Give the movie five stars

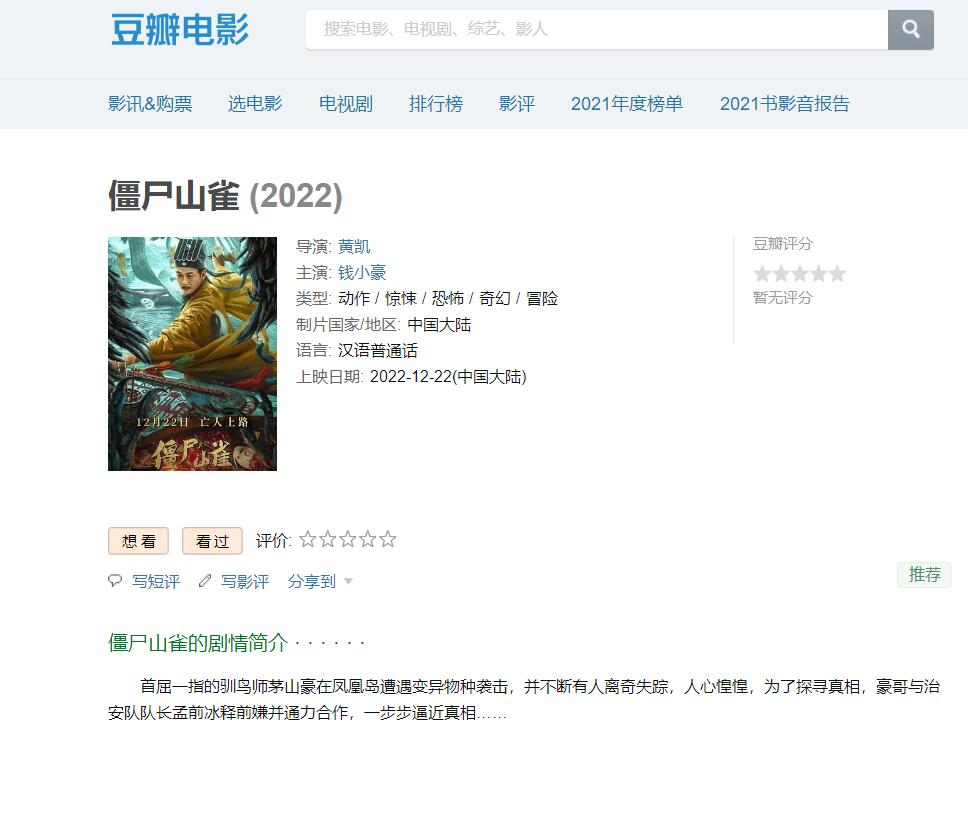388,540
